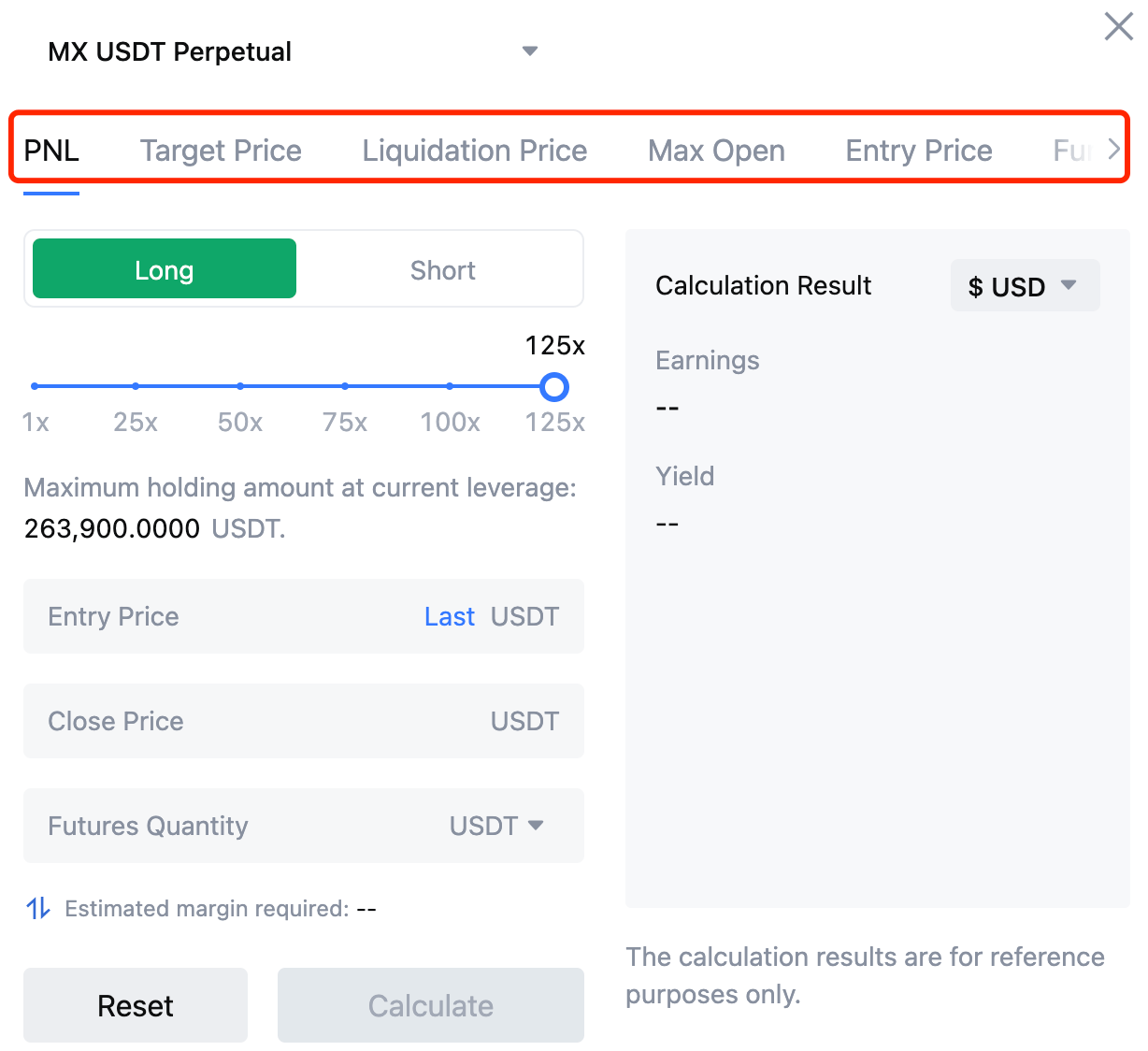The width and height of the screenshot is (1148, 1051).
Task: Click the Calculate button
Action: click(430, 1005)
